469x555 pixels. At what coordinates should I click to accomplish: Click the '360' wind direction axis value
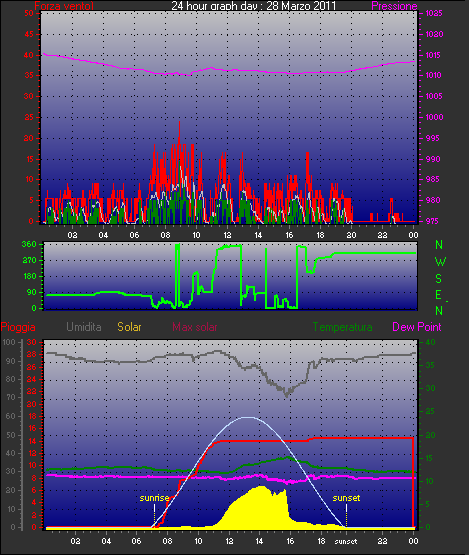[29, 244]
